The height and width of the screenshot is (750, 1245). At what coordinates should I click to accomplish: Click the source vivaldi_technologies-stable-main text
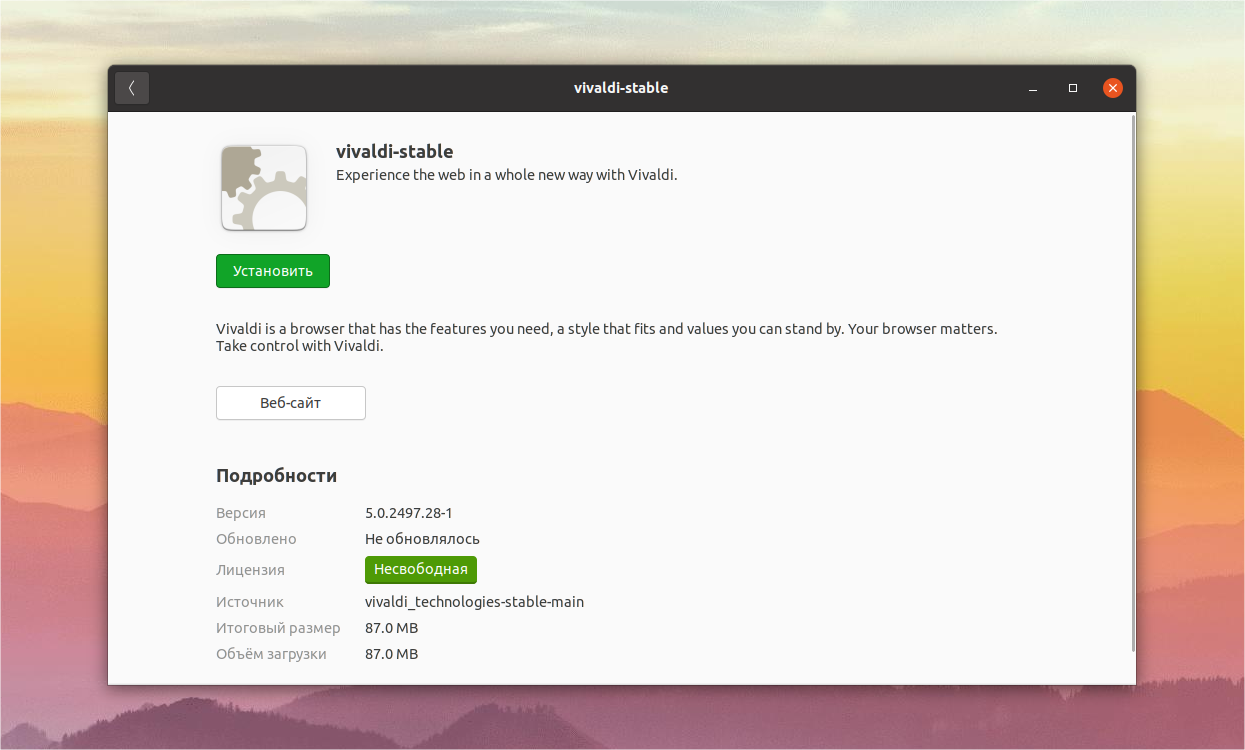pos(474,602)
